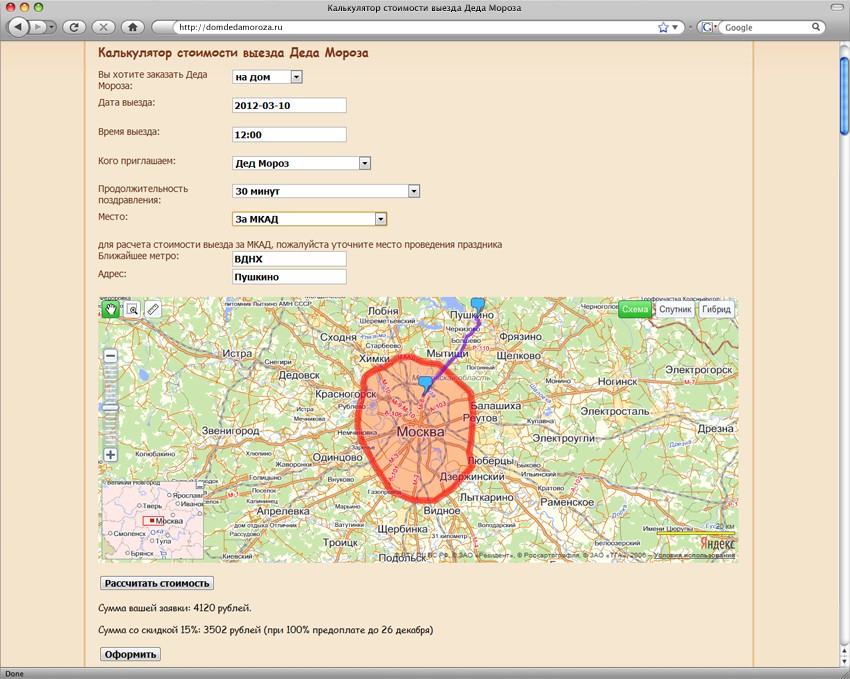Screen dimensions: 850x679
Task: Click the overview minimap
Action: point(153,520)
